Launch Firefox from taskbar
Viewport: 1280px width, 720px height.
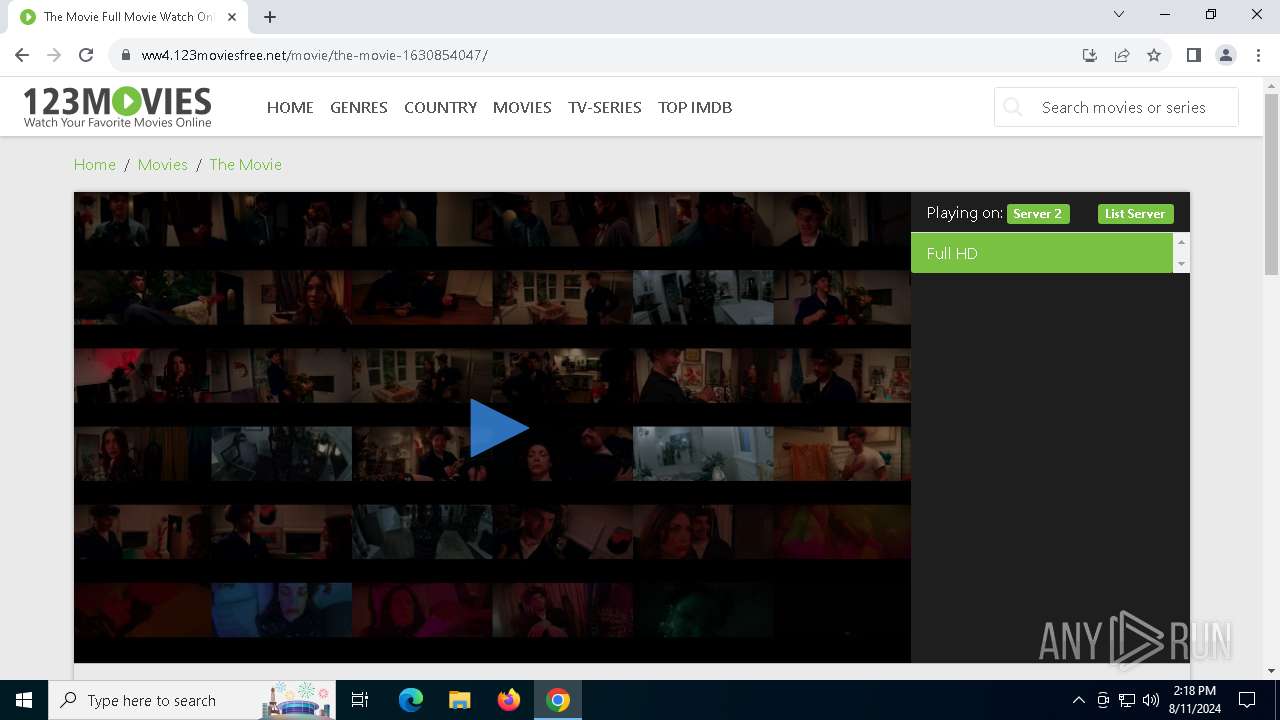[x=509, y=700]
